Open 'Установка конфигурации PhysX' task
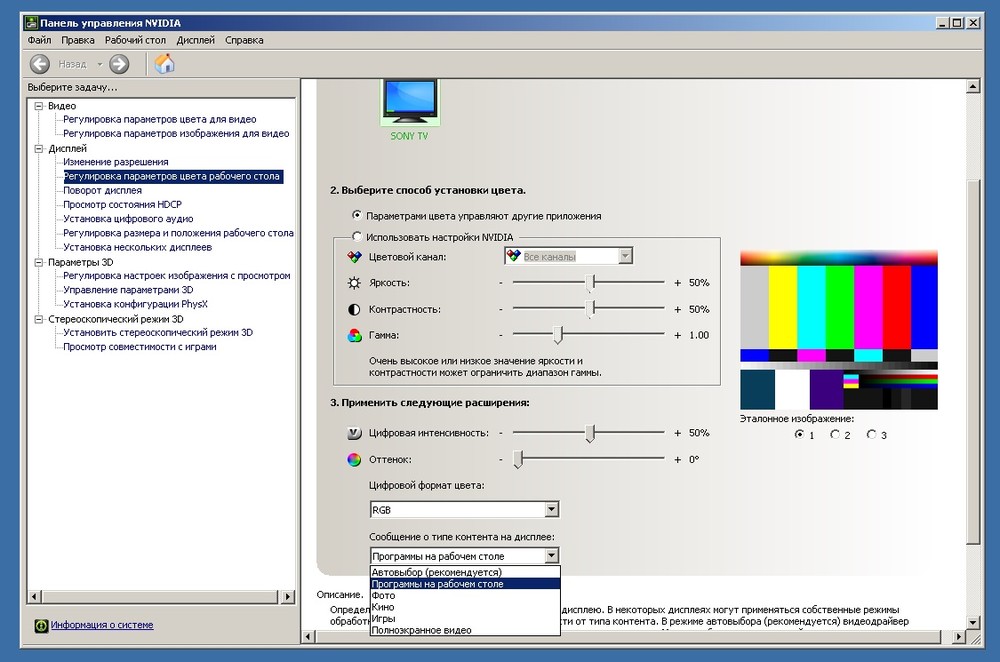Viewport: 1000px width, 662px height. (135, 304)
